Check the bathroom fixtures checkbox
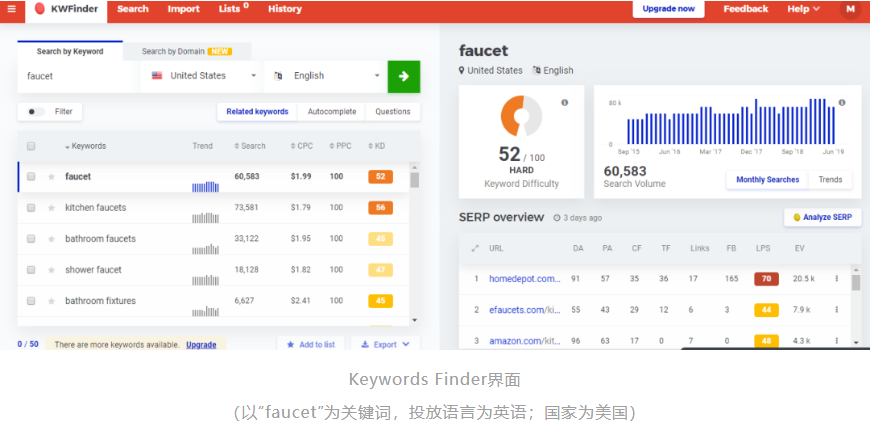Viewport: 872px width, 430px height. [31, 301]
